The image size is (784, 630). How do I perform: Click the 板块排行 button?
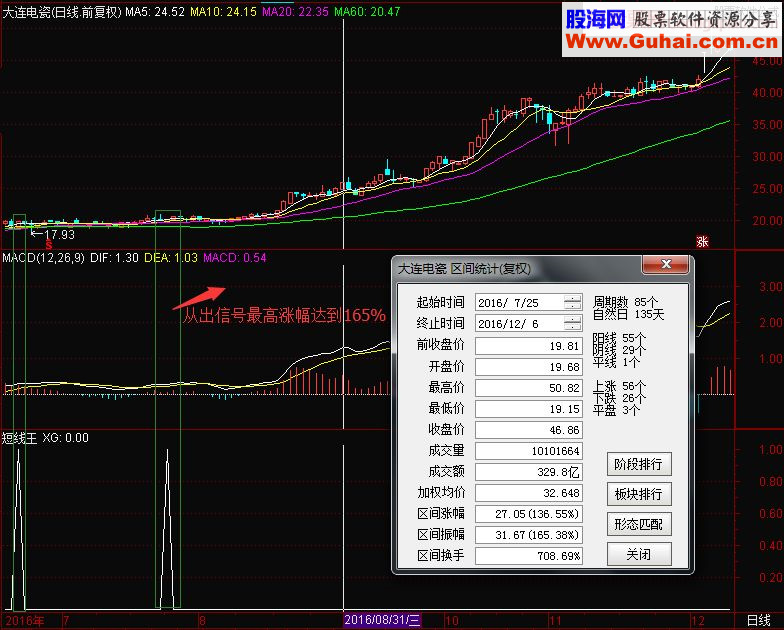[638, 494]
